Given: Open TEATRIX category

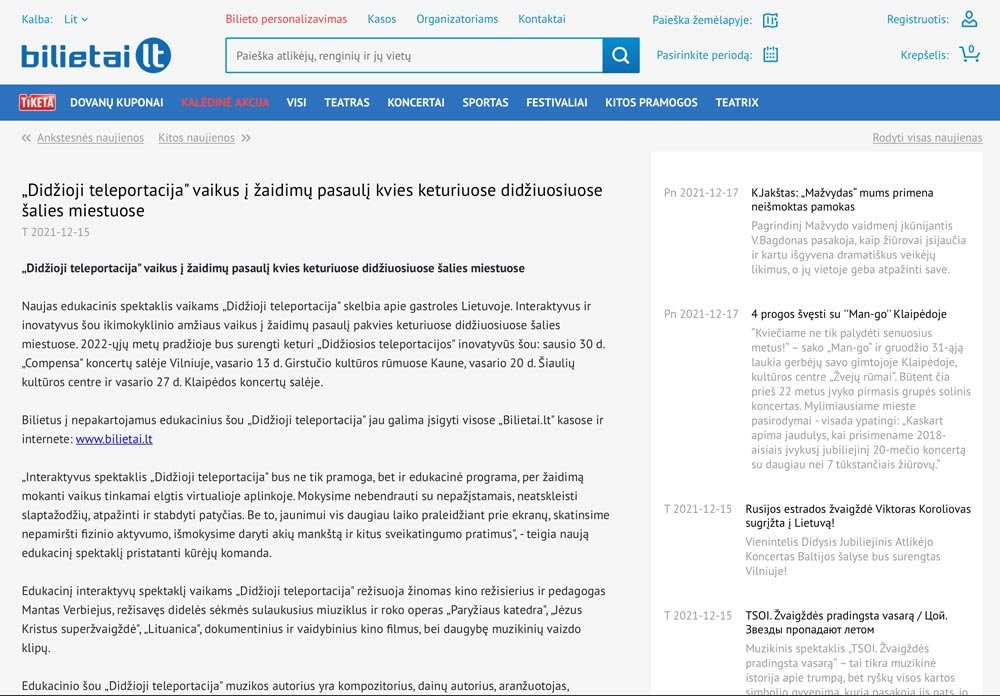Looking at the screenshot, I should (x=737, y=103).
